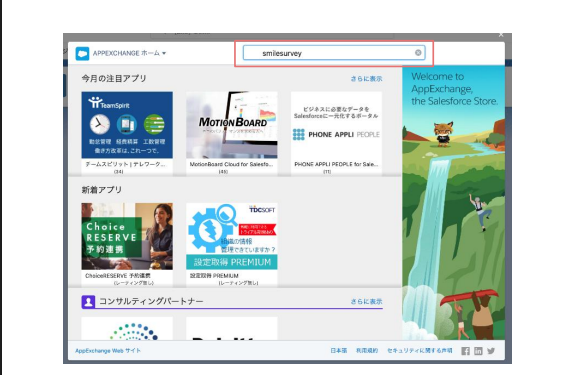Open AppExchange Web サイト link
This screenshot has width=579, height=375.
coord(108,351)
